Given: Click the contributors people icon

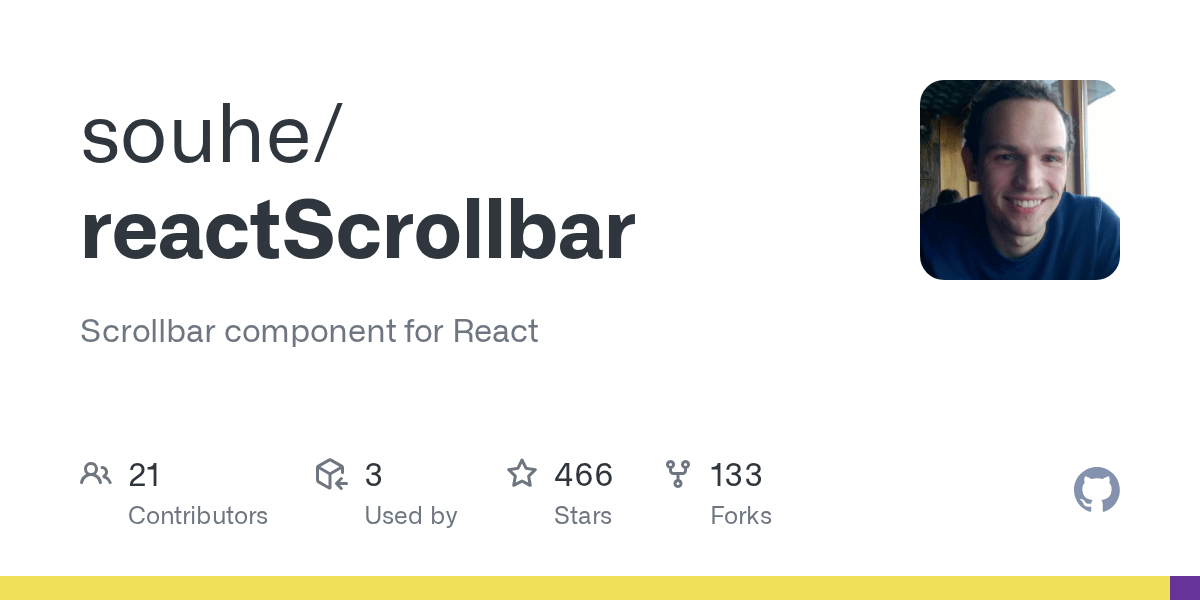Looking at the screenshot, I should pyautogui.click(x=95, y=474).
